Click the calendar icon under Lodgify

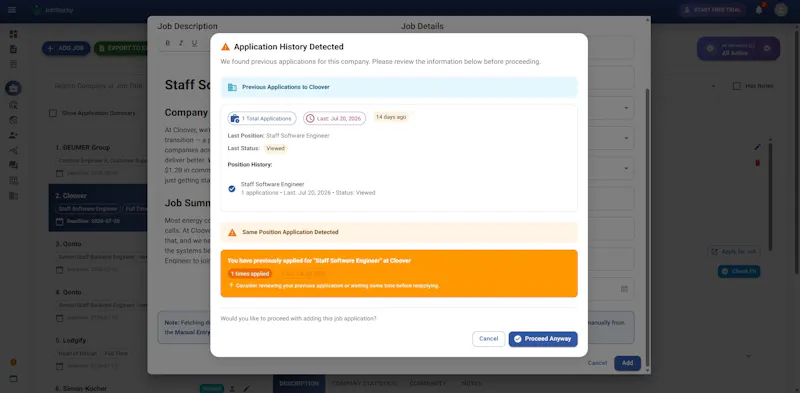(x=60, y=366)
